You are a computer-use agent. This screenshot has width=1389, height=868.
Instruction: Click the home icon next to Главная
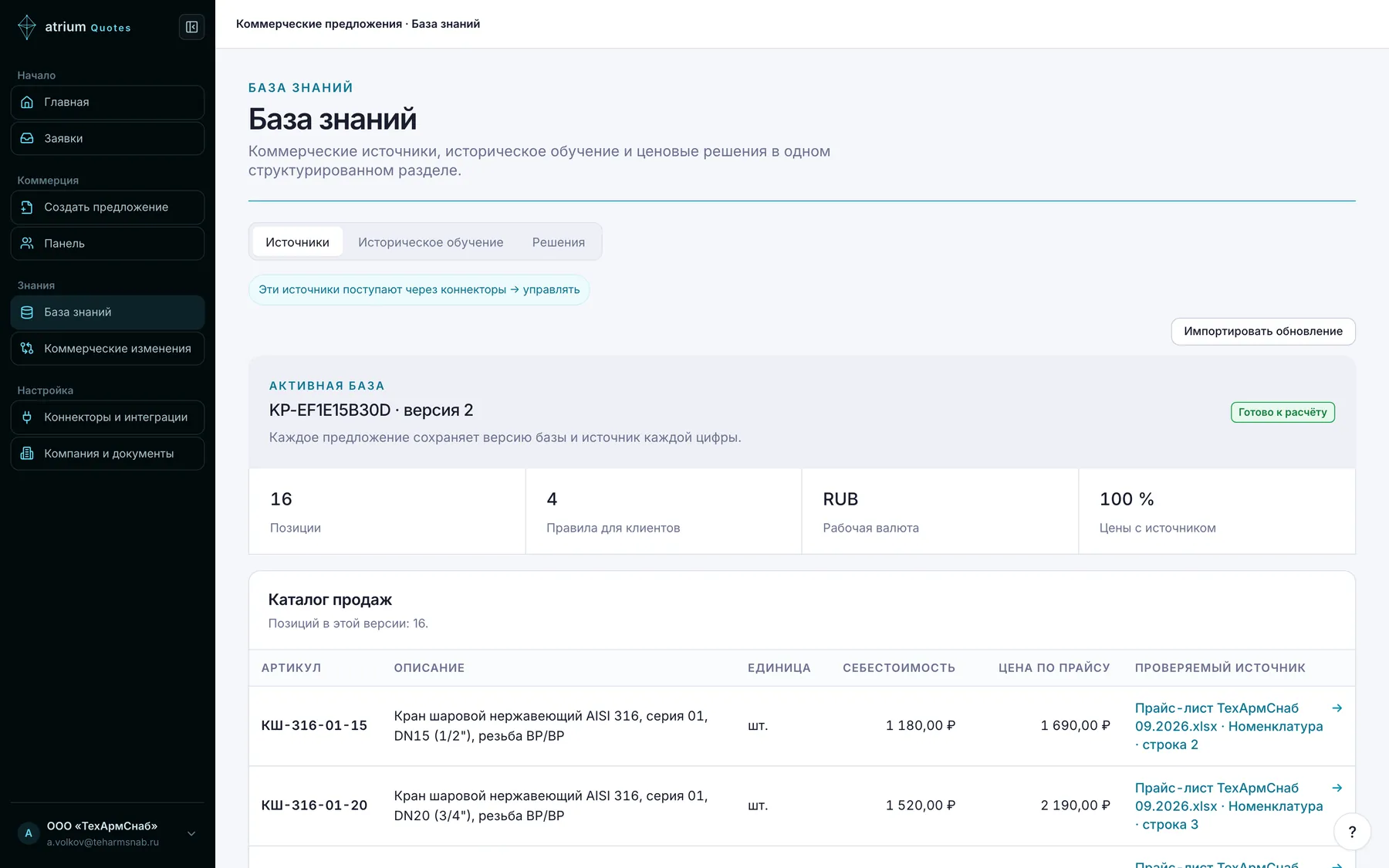pyautogui.click(x=27, y=102)
